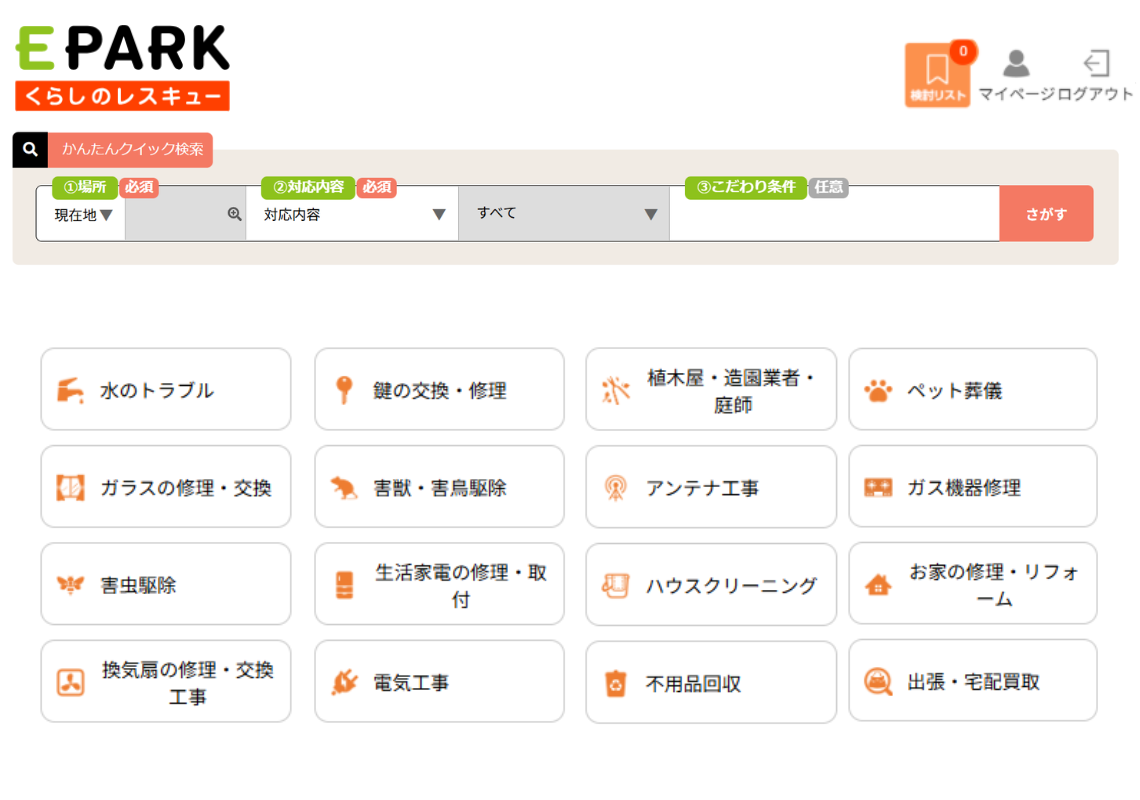Click the house icon for お家の修理・リフォーム
This screenshot has height=800, width=1140.
(x=878, y=585)
